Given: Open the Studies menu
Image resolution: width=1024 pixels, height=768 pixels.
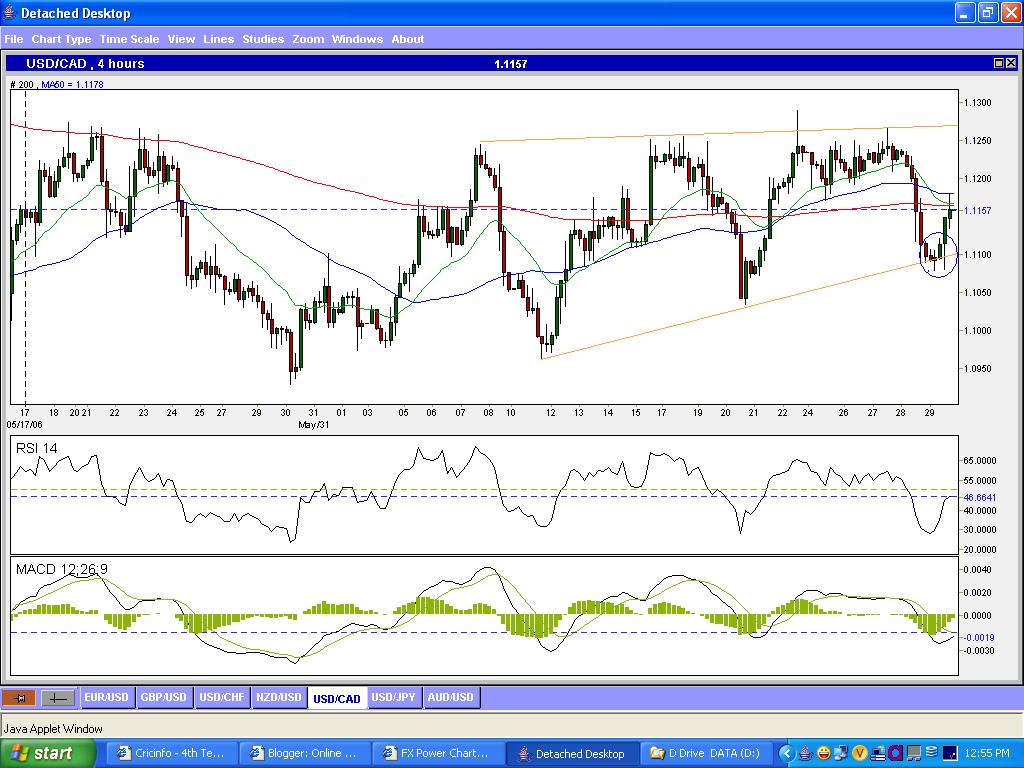Looking at the screenshot, I should pos(263,39).
